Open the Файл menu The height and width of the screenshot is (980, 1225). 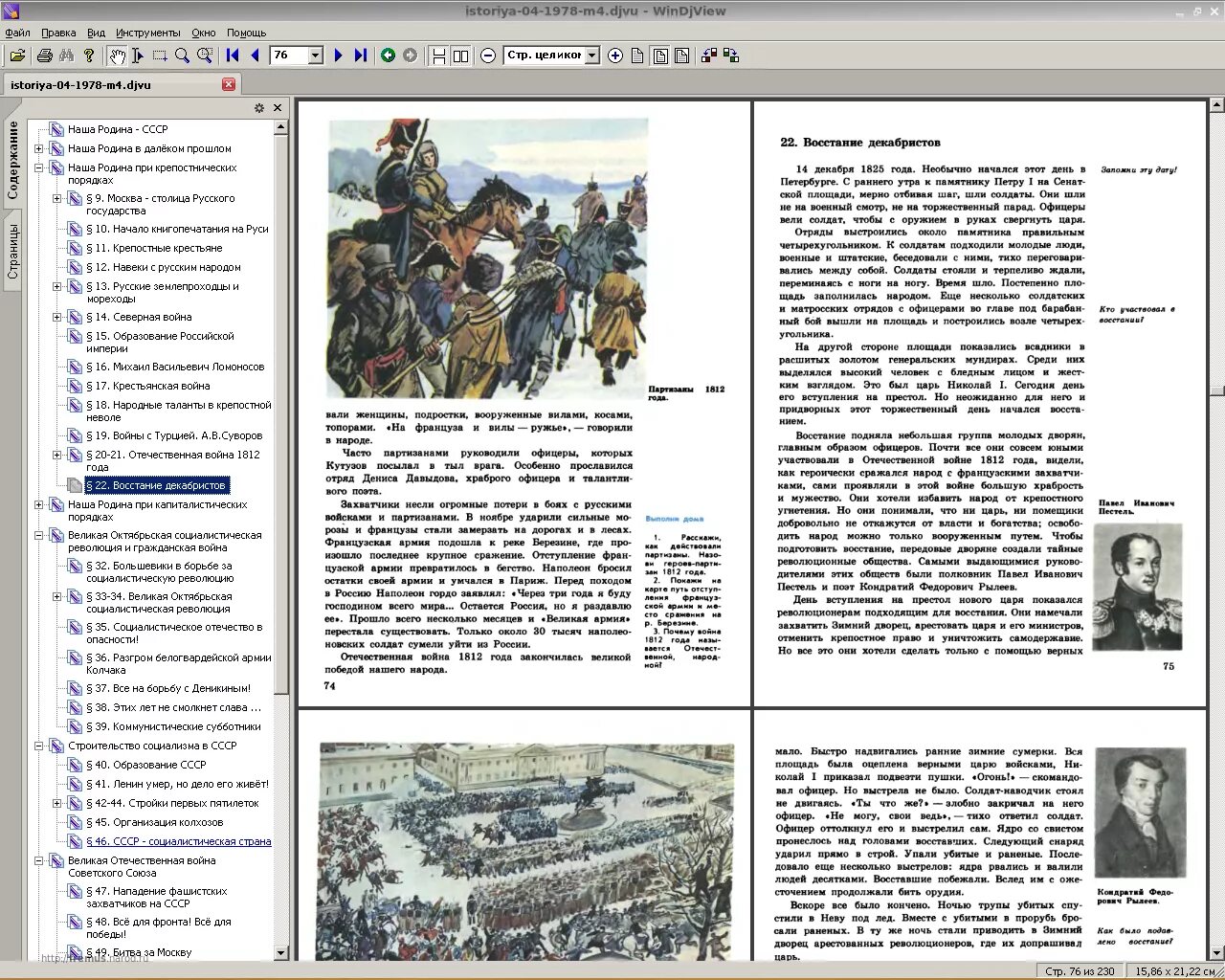[x=17, y=33]
